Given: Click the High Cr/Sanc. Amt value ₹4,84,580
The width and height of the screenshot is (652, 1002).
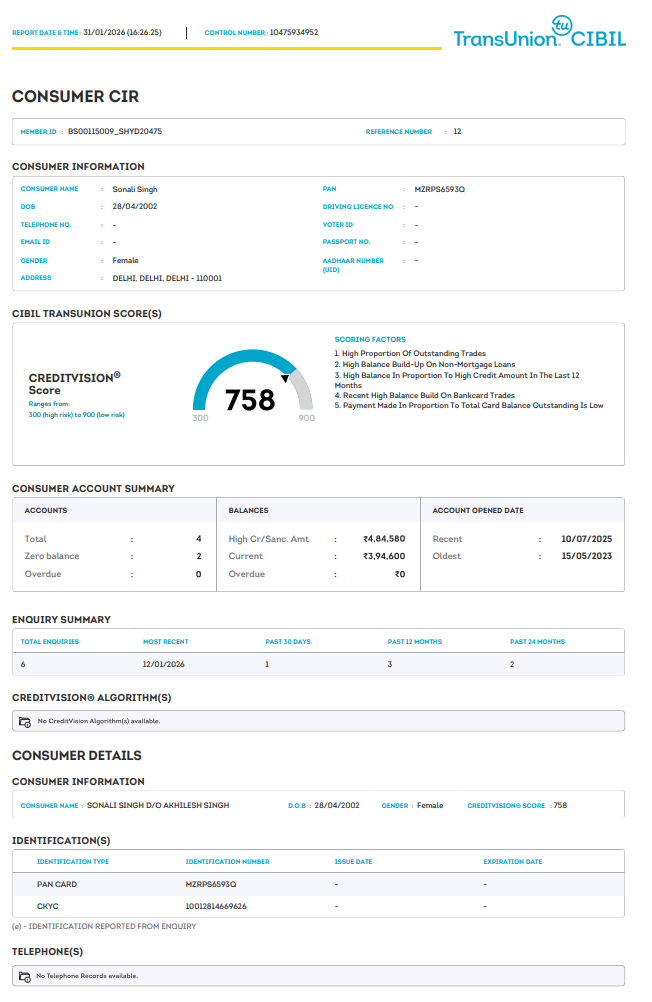Looking at the screenshot, I should tap(384, 539).
